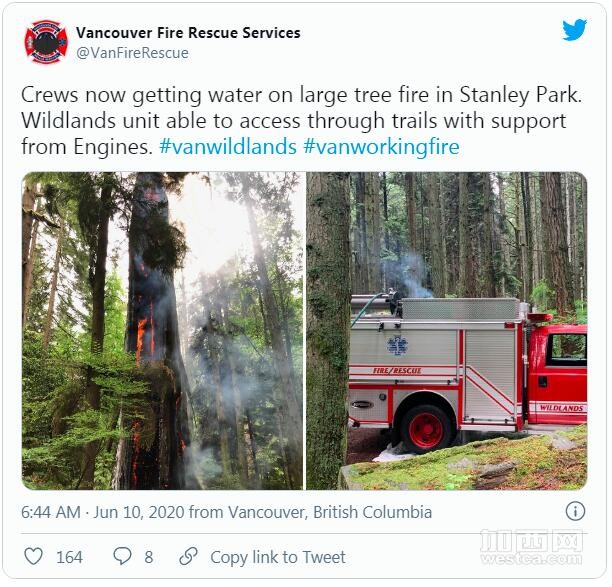This screenshot has height=587, width=612.
Task: Click the 6:44 AM timestamp
Action: point(51,512)
